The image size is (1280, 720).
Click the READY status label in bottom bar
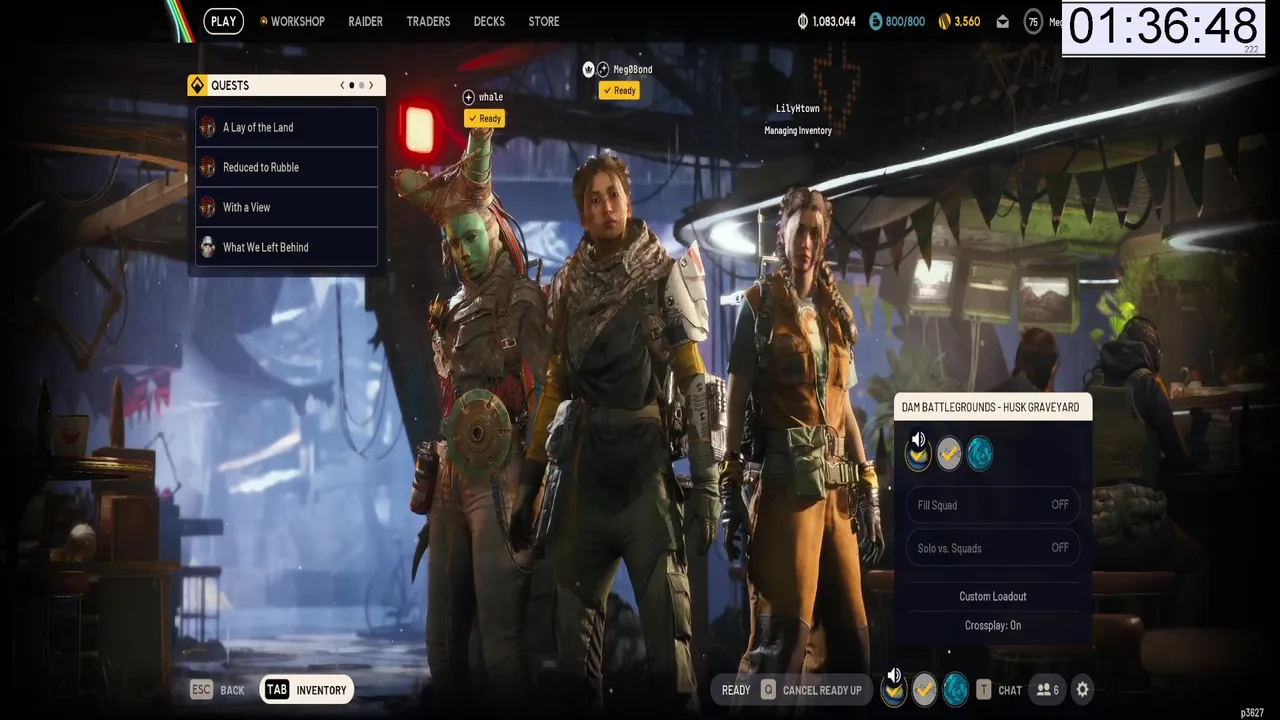click(x=736, y=689)
